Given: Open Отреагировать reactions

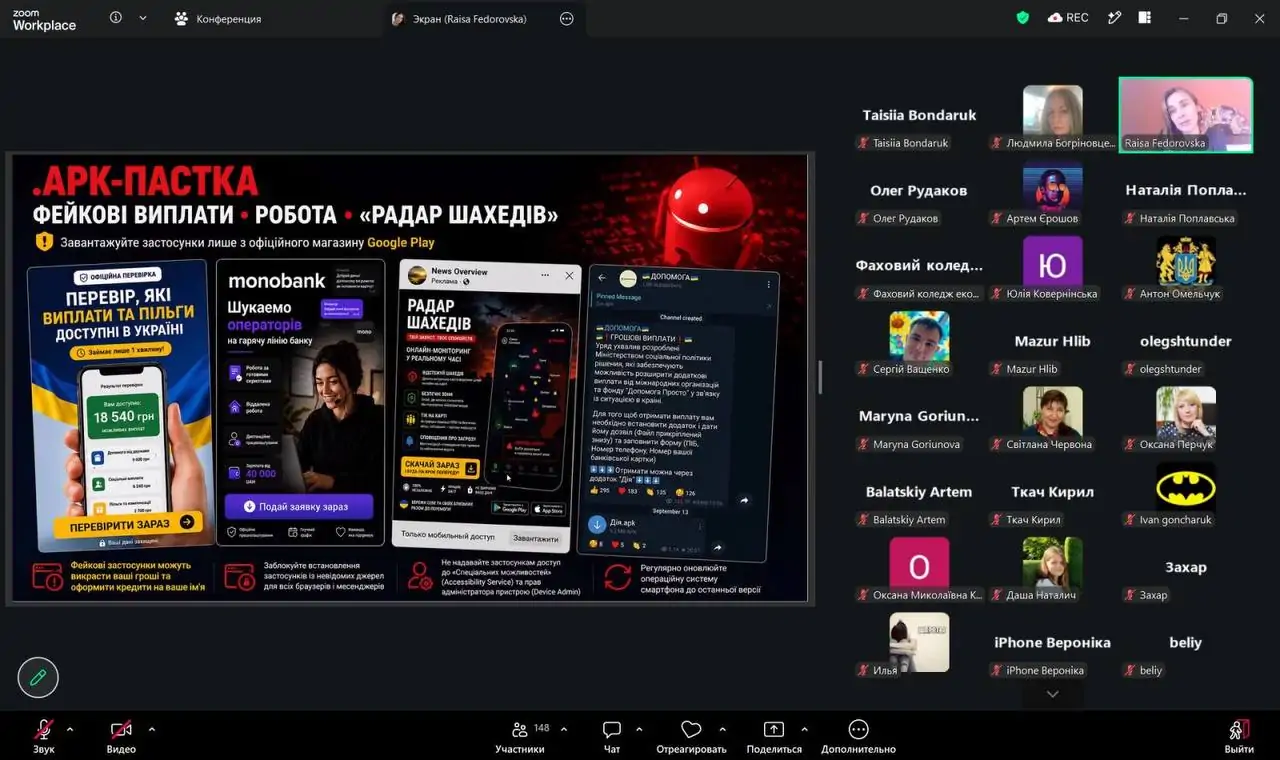Looking at the screenshot, I should [x=691, y=736].
